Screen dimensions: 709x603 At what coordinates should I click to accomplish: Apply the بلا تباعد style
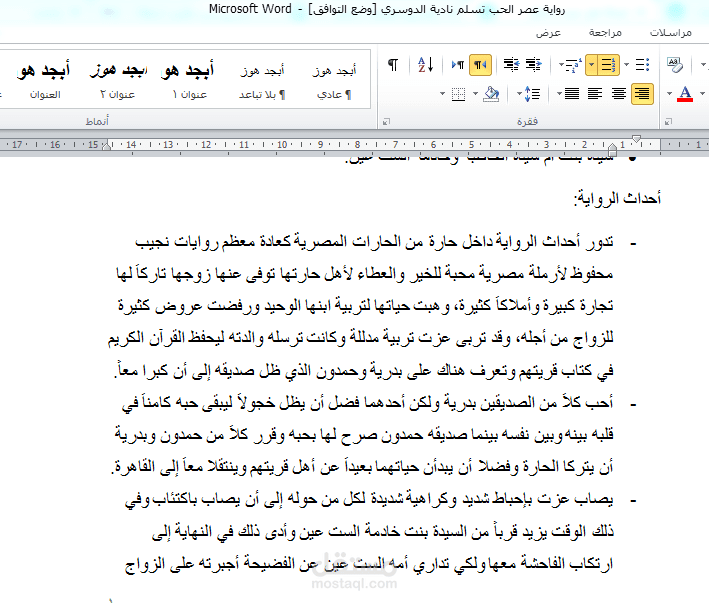262,80
